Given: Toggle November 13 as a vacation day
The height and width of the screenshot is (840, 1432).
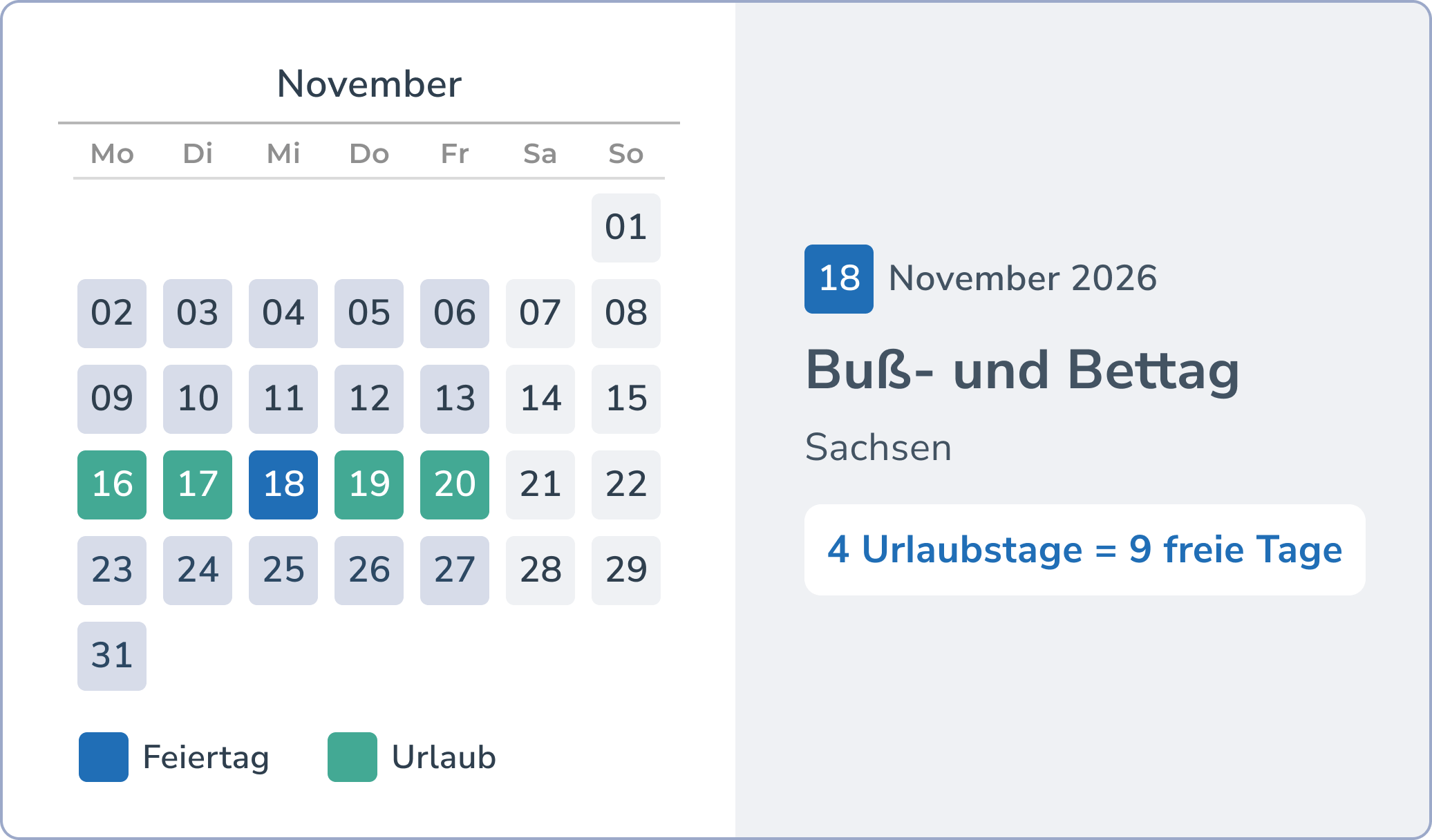Looking at the screenshot, I should pos(454,399).
